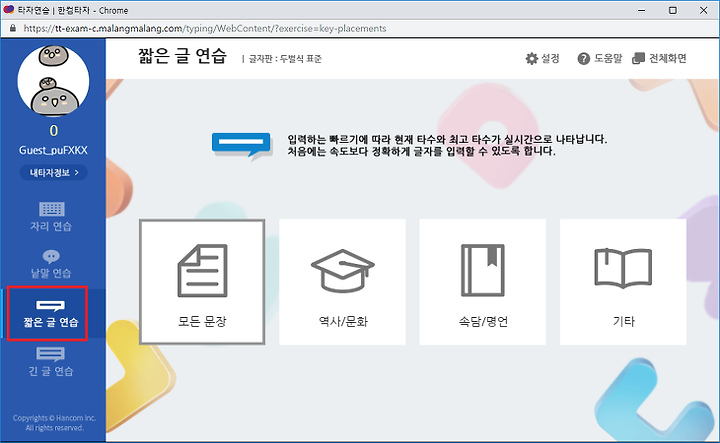This screenshot has height=443, width=720.
Task: Click the open book icon
Action: (623, 268)
